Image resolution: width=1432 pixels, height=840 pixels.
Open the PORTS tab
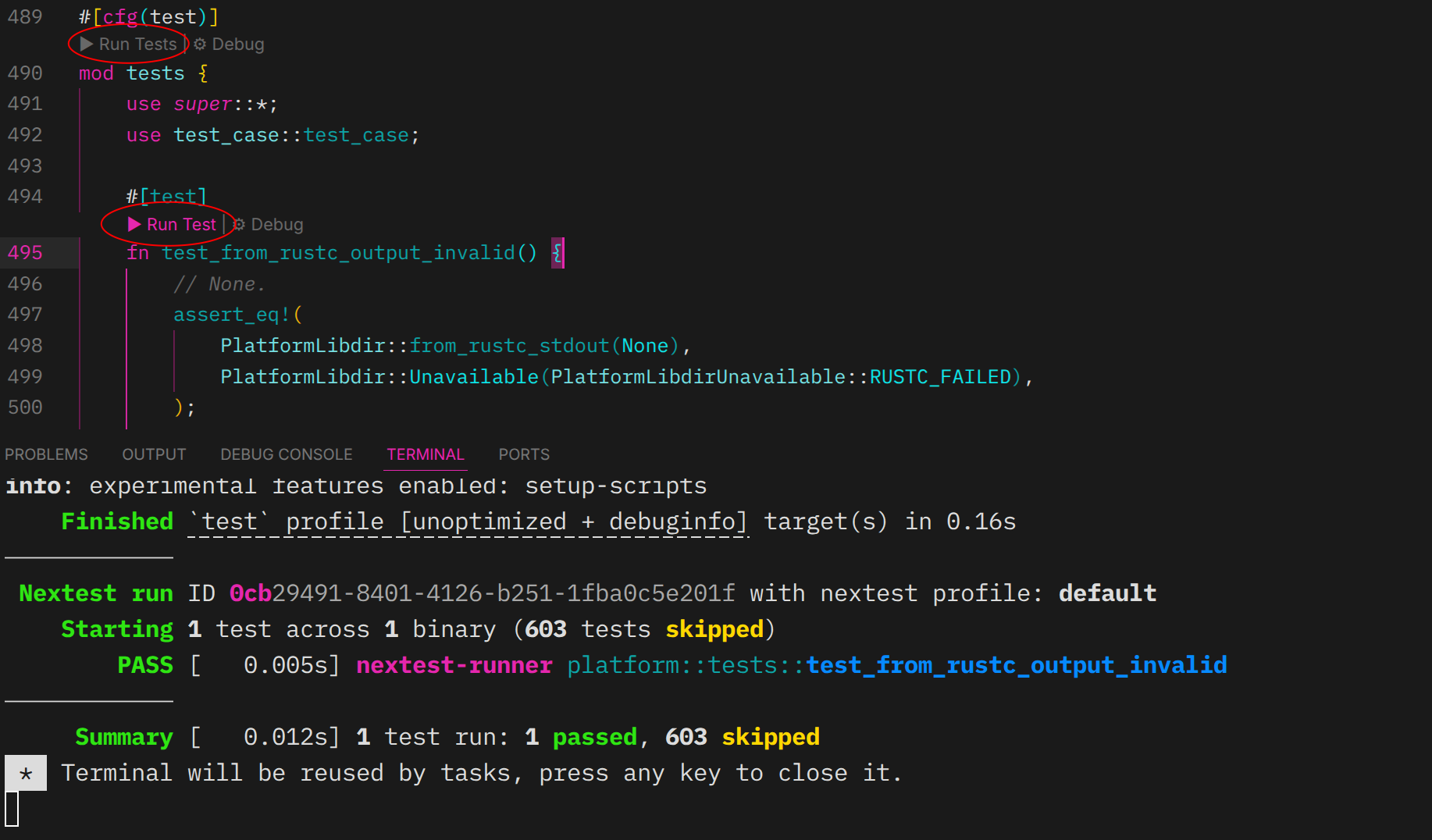[x=523, y=454]
